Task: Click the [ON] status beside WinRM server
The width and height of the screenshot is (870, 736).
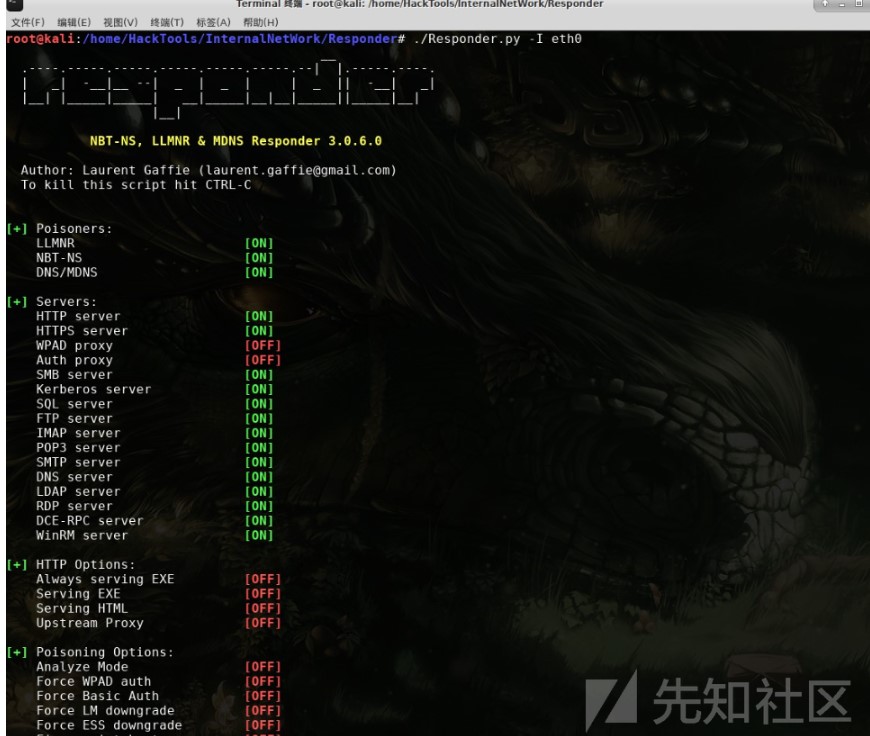Action: (x=259, y=536)
